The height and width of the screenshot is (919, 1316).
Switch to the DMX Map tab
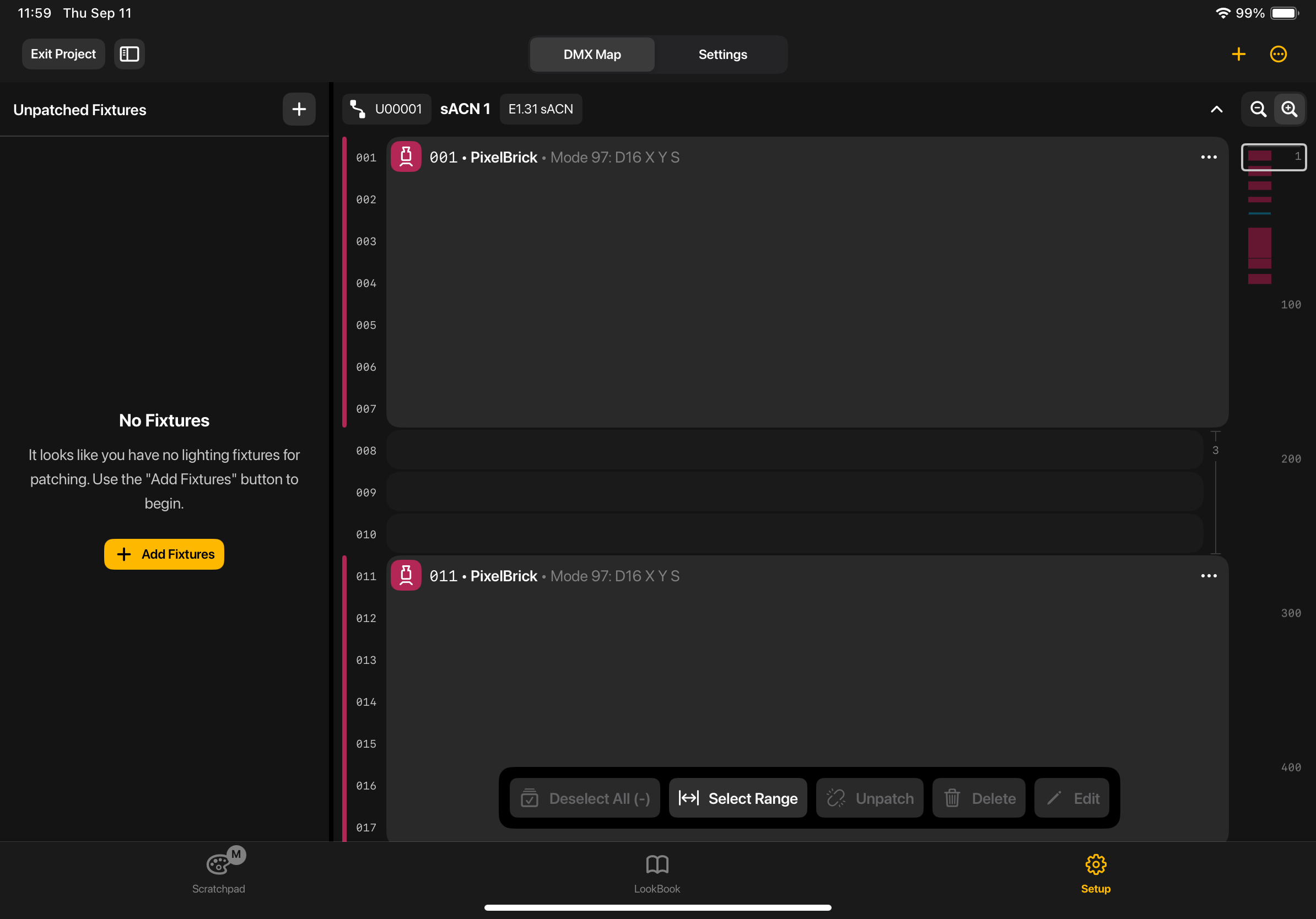click(592, 55)
